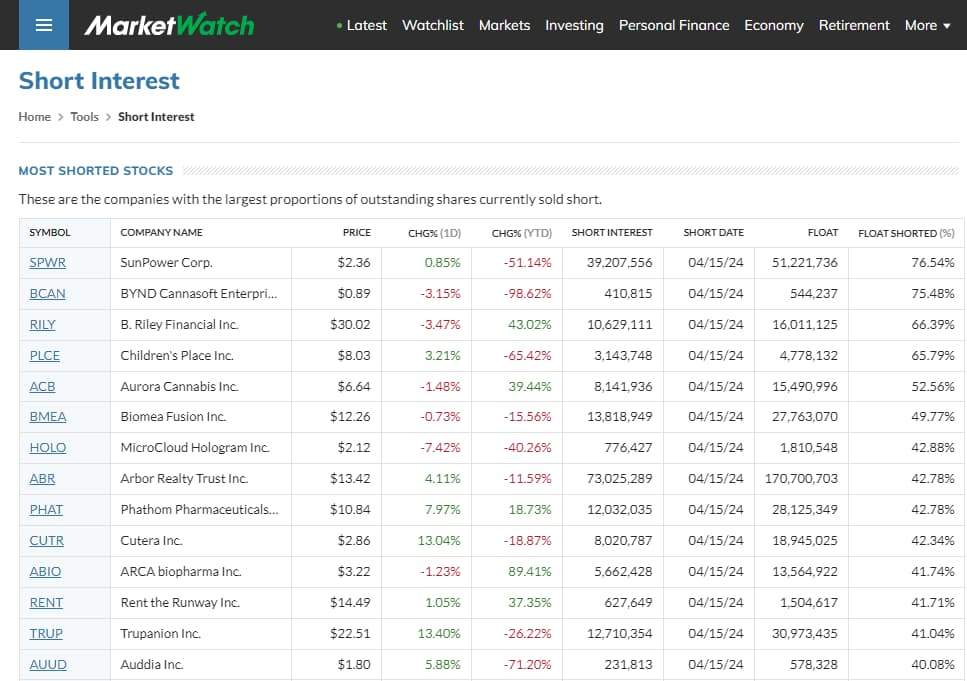Select the 39,207,556 short interest value
The image size is (967, 681).
tap(619, 262)
